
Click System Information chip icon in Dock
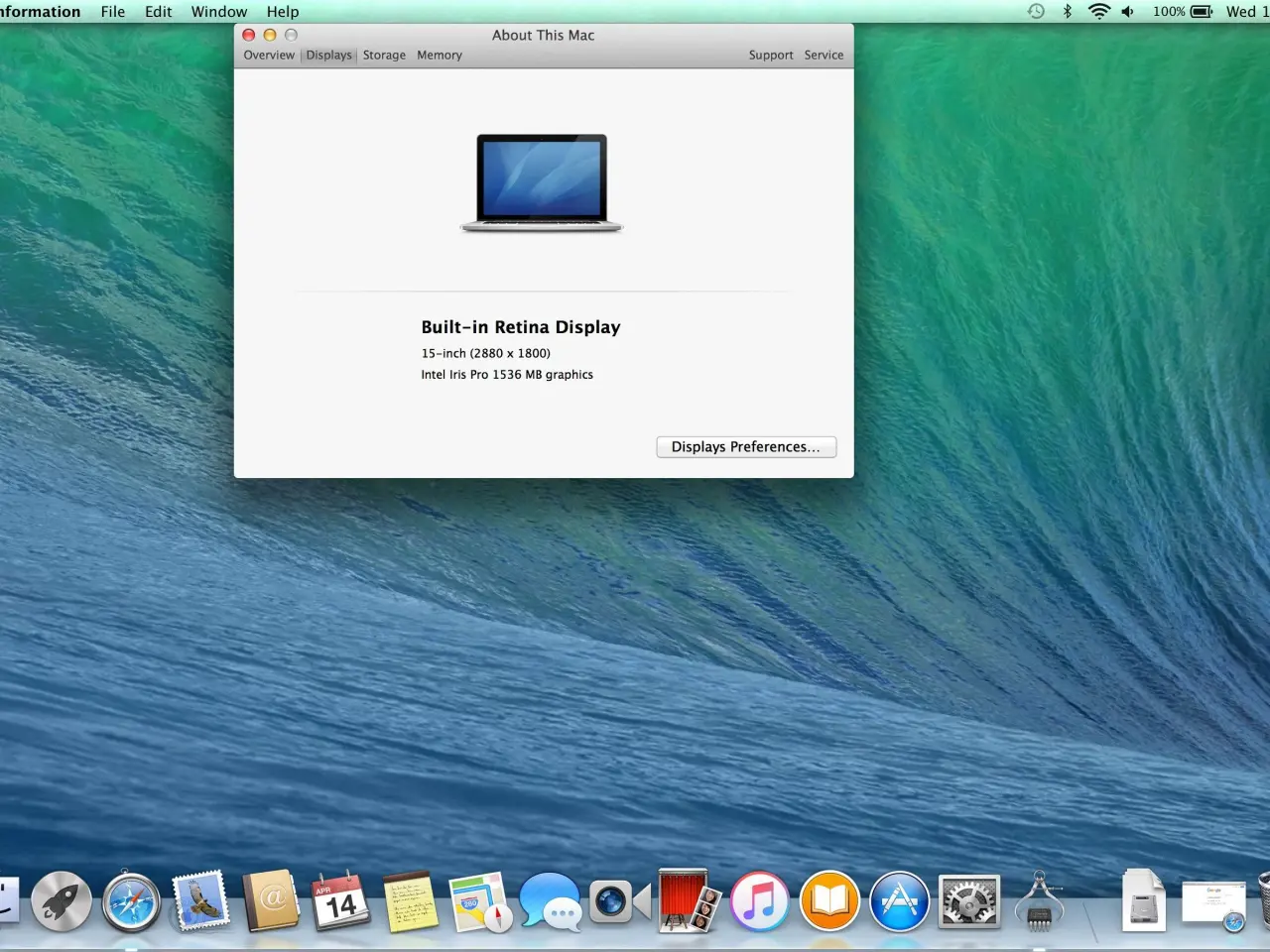[x=1039, y=901]
